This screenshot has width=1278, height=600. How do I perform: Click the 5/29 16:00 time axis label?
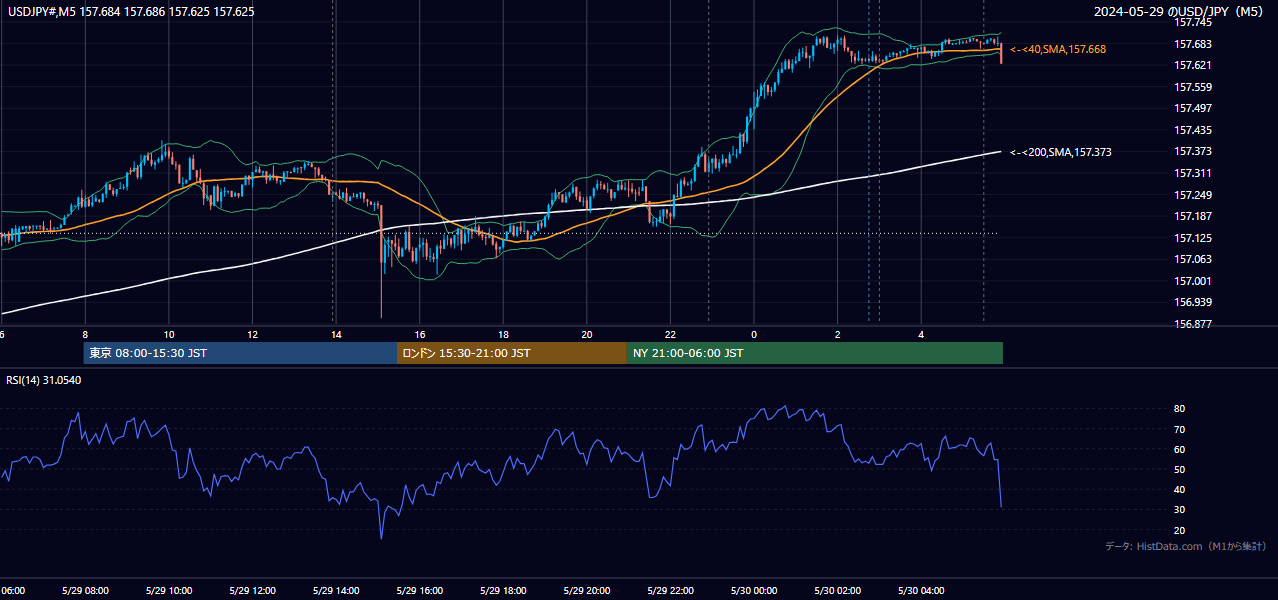tap(419, 591)
